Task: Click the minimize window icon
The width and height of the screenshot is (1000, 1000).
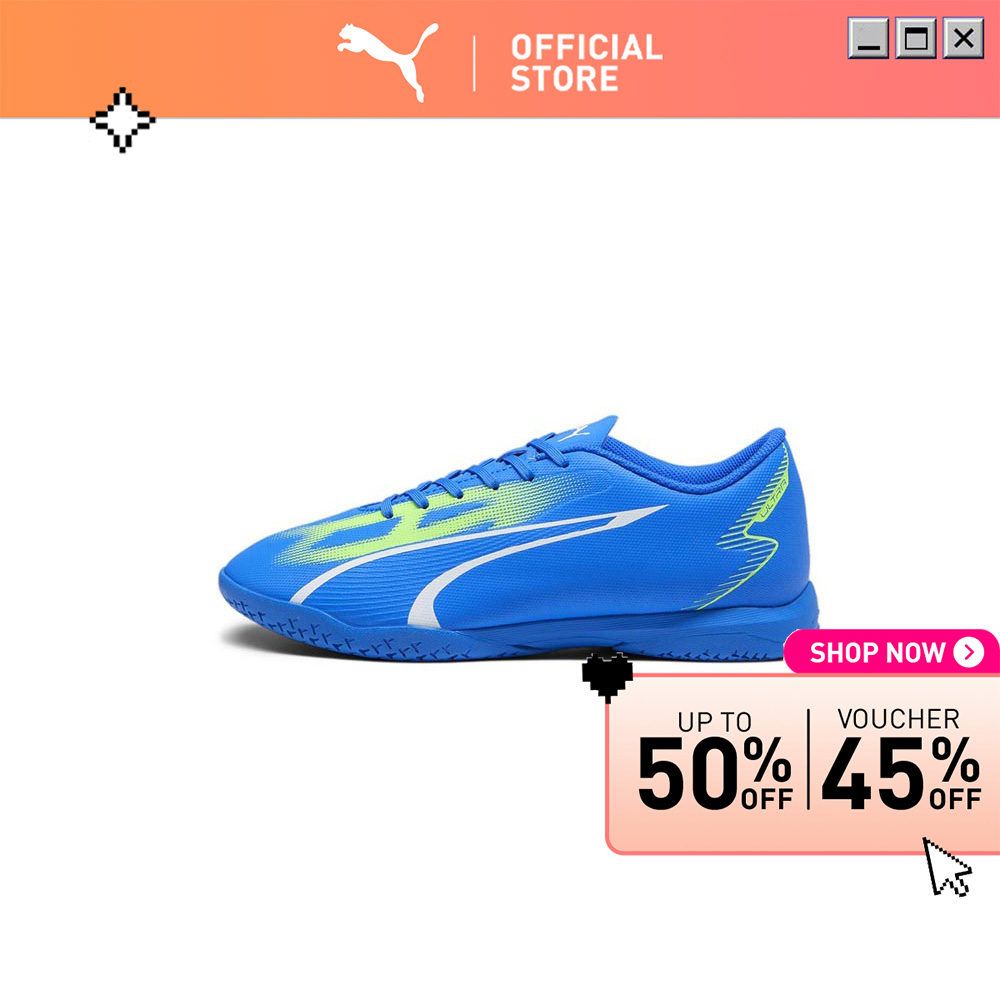Action: 868,38
